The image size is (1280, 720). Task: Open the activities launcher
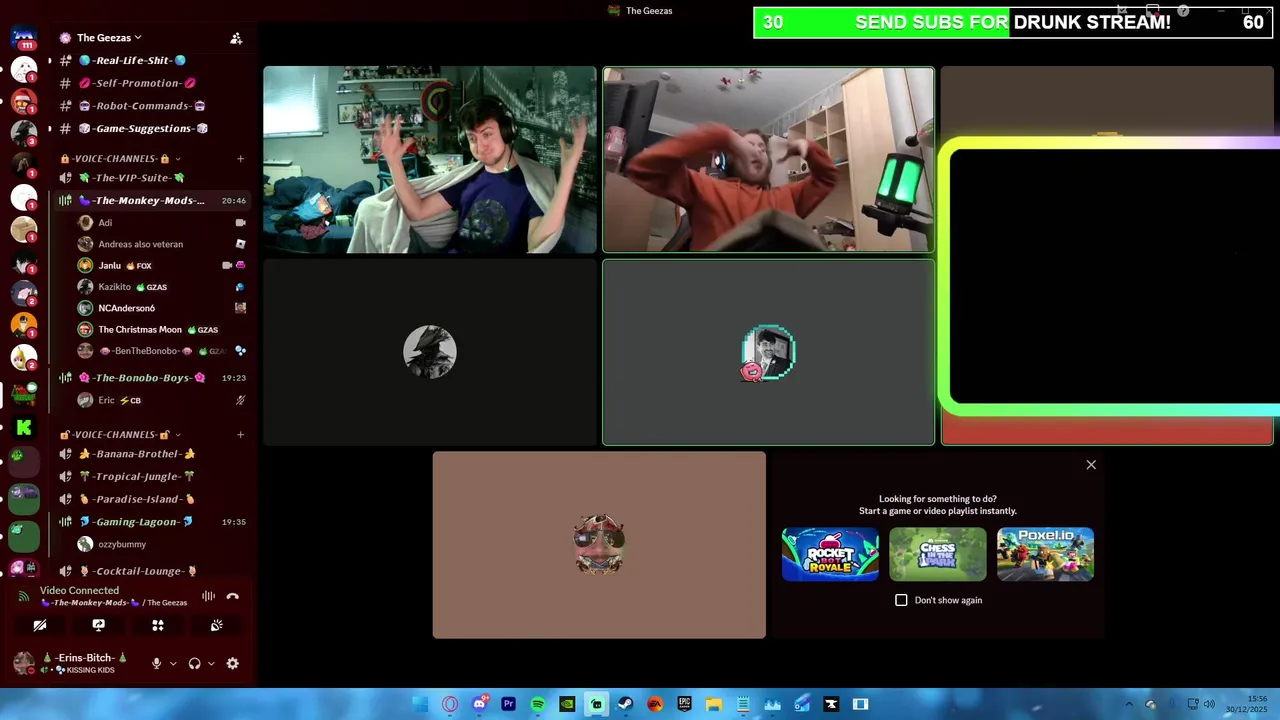pyautogui.click(x=157, y=625)
